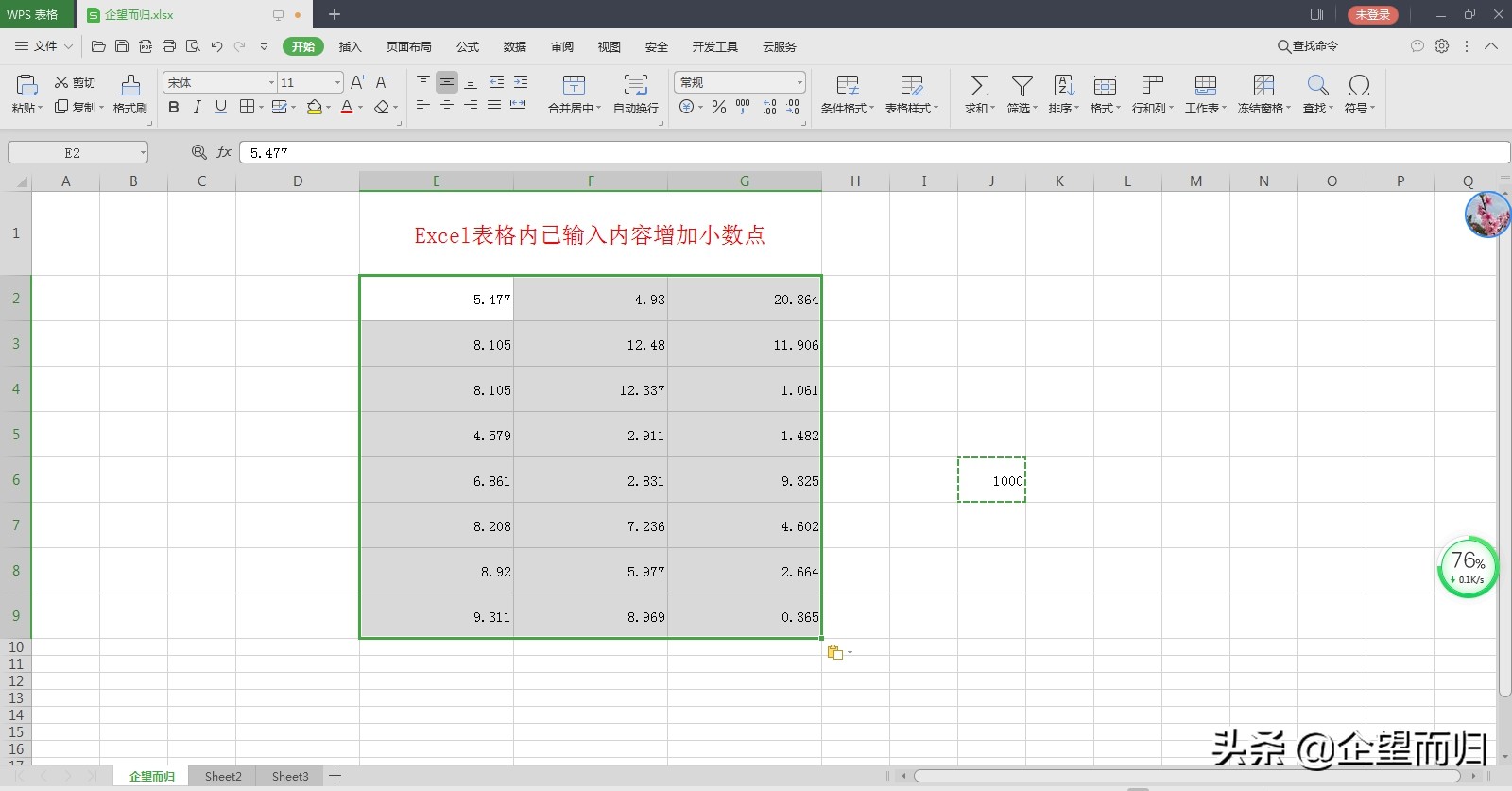Collapse the ribbon with the chevron

(1491, 45)
